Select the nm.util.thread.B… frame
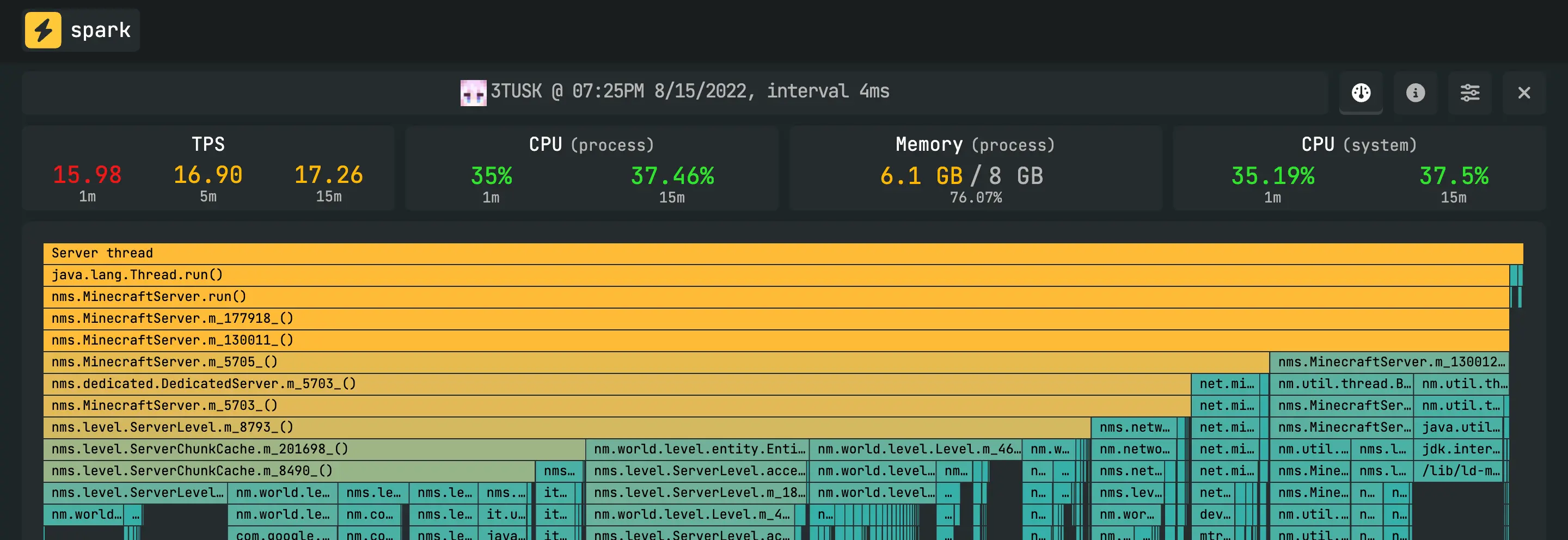This screenshot has width=1568, height=540. pyautogui.click(x=1342, y=384)
